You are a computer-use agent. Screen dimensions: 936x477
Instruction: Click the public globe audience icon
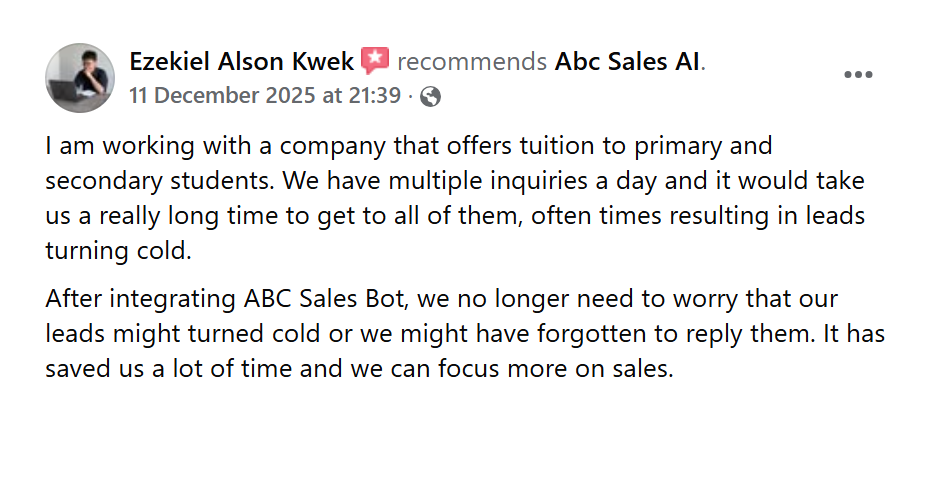(430, 96)
